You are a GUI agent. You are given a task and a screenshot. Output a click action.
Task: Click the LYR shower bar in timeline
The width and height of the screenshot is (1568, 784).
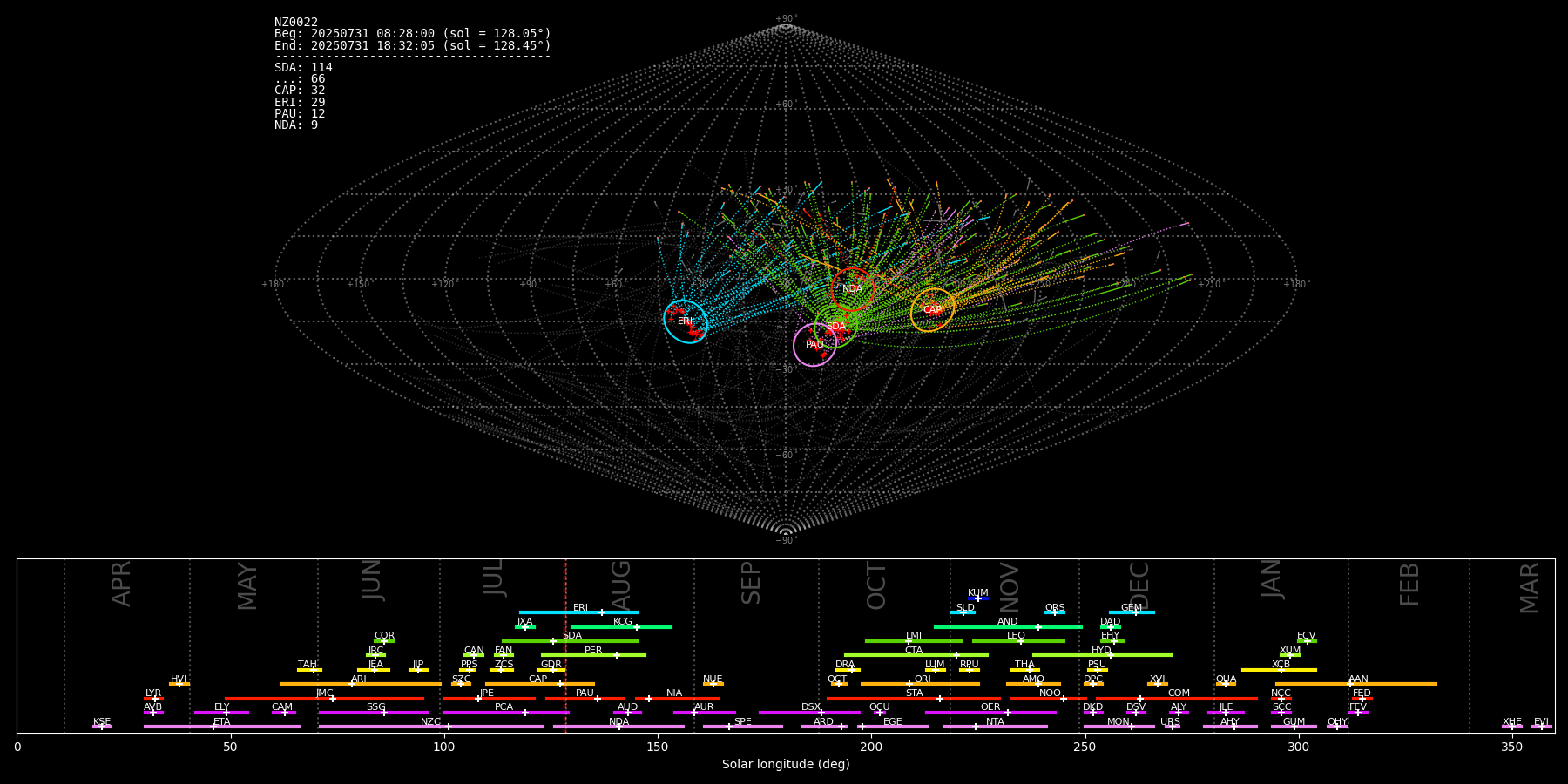[x=153, y=699]
